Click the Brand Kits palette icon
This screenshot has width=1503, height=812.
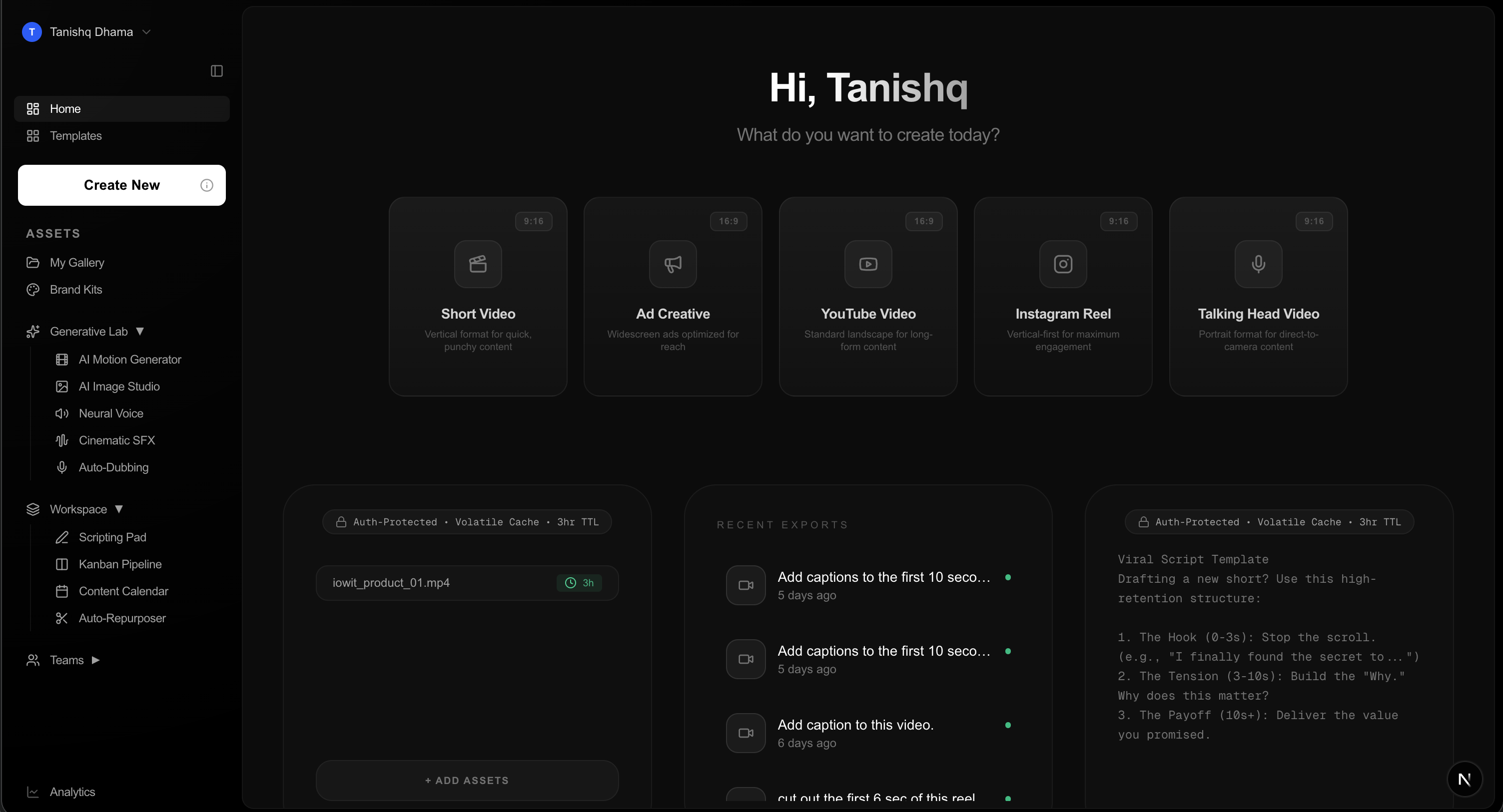coord(32,289)
